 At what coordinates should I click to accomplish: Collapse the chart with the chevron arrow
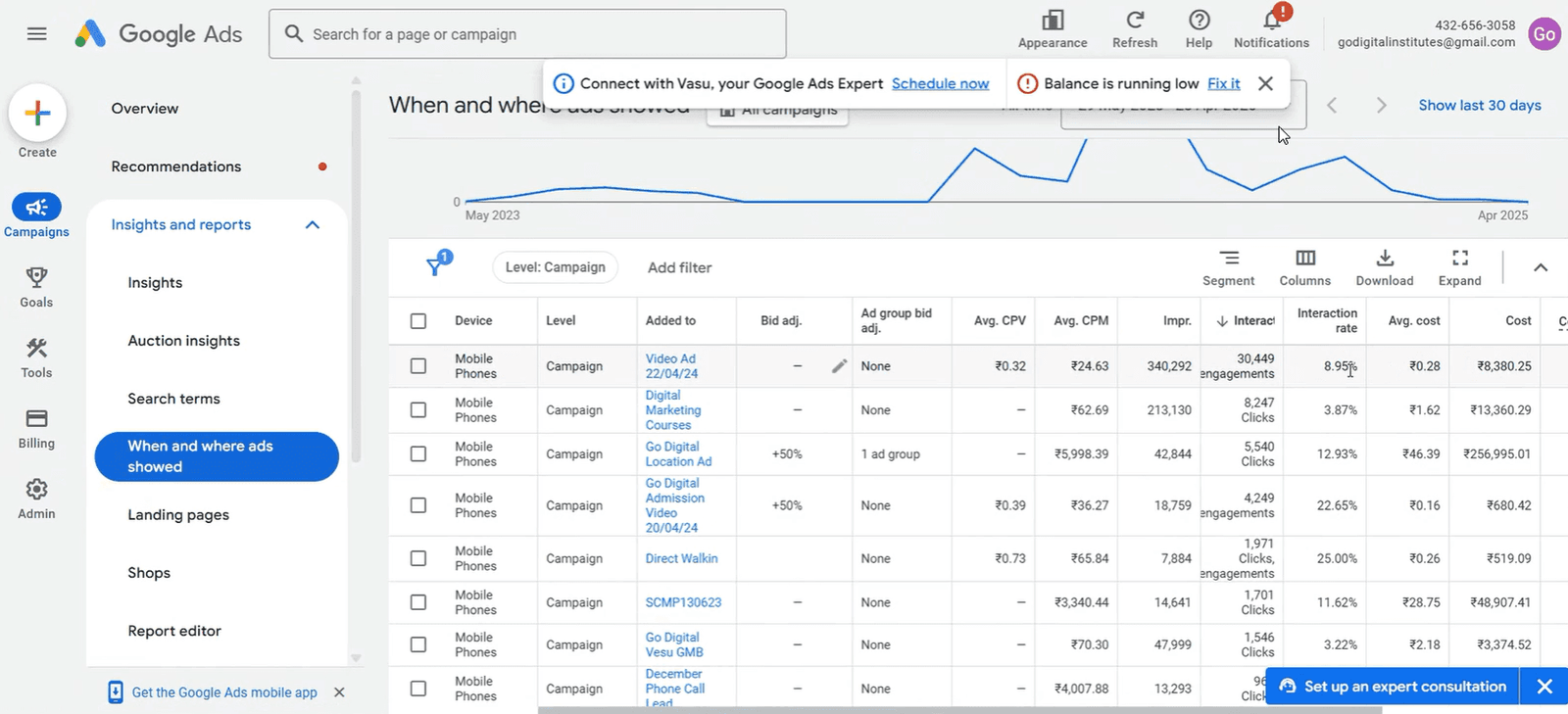point(1540,267)
